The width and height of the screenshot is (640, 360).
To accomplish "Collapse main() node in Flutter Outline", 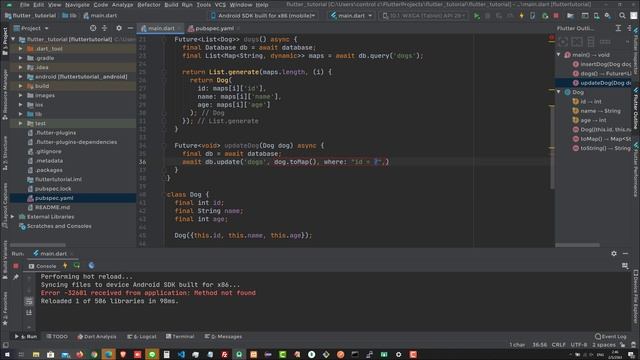I will pyautogui.click(x=559, y=55).
